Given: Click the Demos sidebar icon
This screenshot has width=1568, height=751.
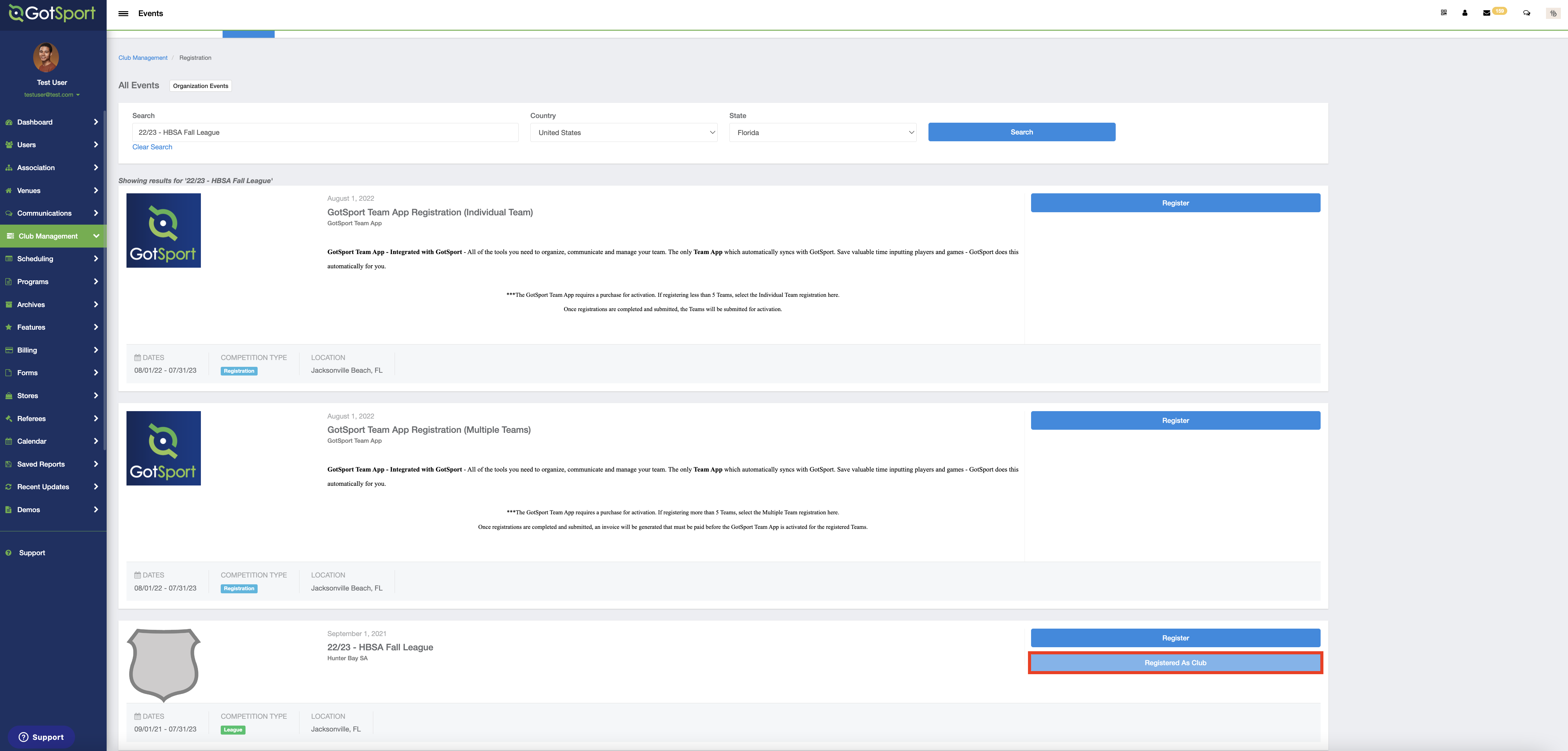Looking at the screenshot, I should (x=8, y=510).
